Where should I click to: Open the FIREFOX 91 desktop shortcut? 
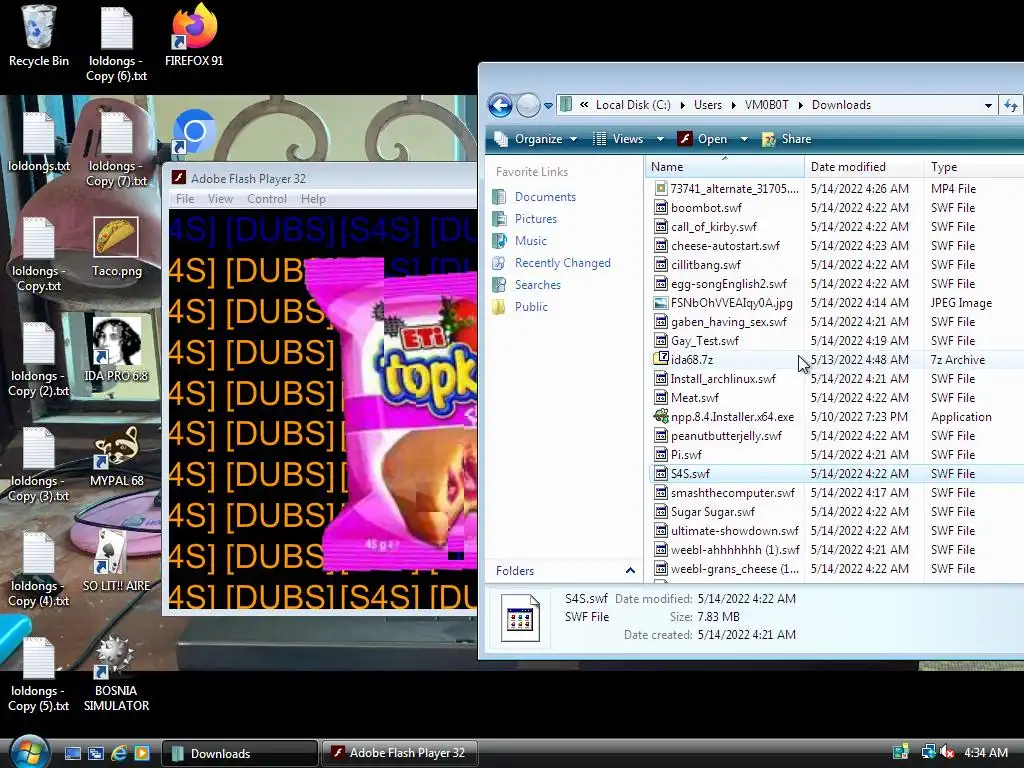[194, 36]
